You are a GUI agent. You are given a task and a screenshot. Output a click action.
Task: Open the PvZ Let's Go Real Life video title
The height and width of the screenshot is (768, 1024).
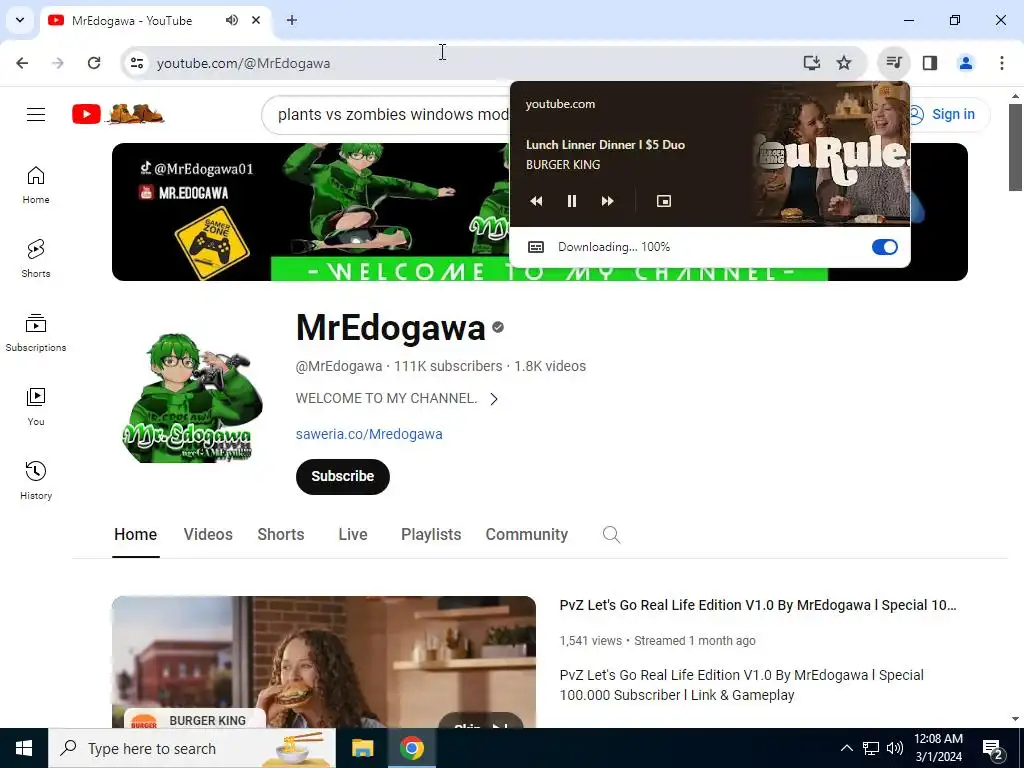[758, 605]
